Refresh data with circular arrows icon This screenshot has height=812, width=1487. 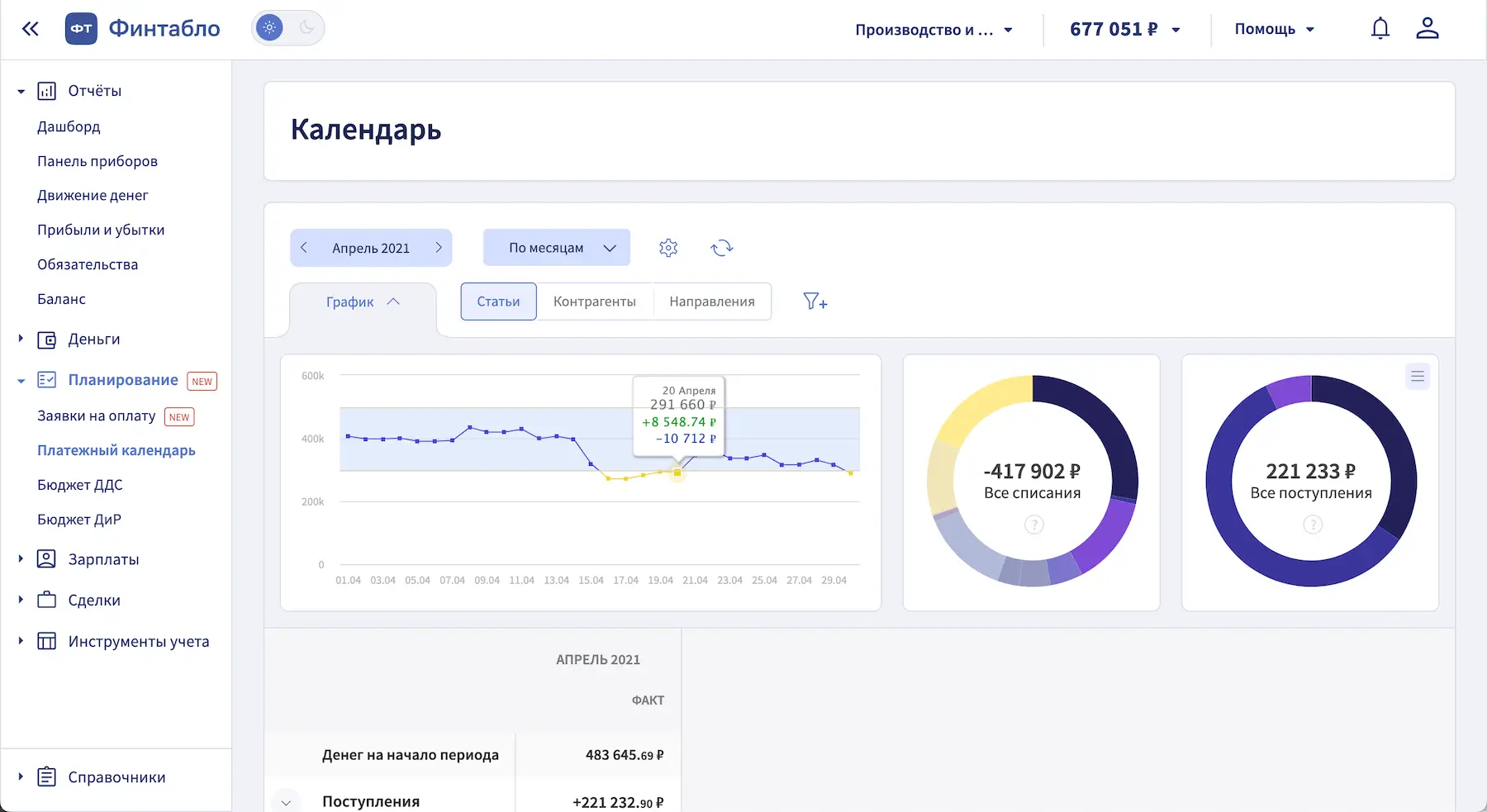722,248
